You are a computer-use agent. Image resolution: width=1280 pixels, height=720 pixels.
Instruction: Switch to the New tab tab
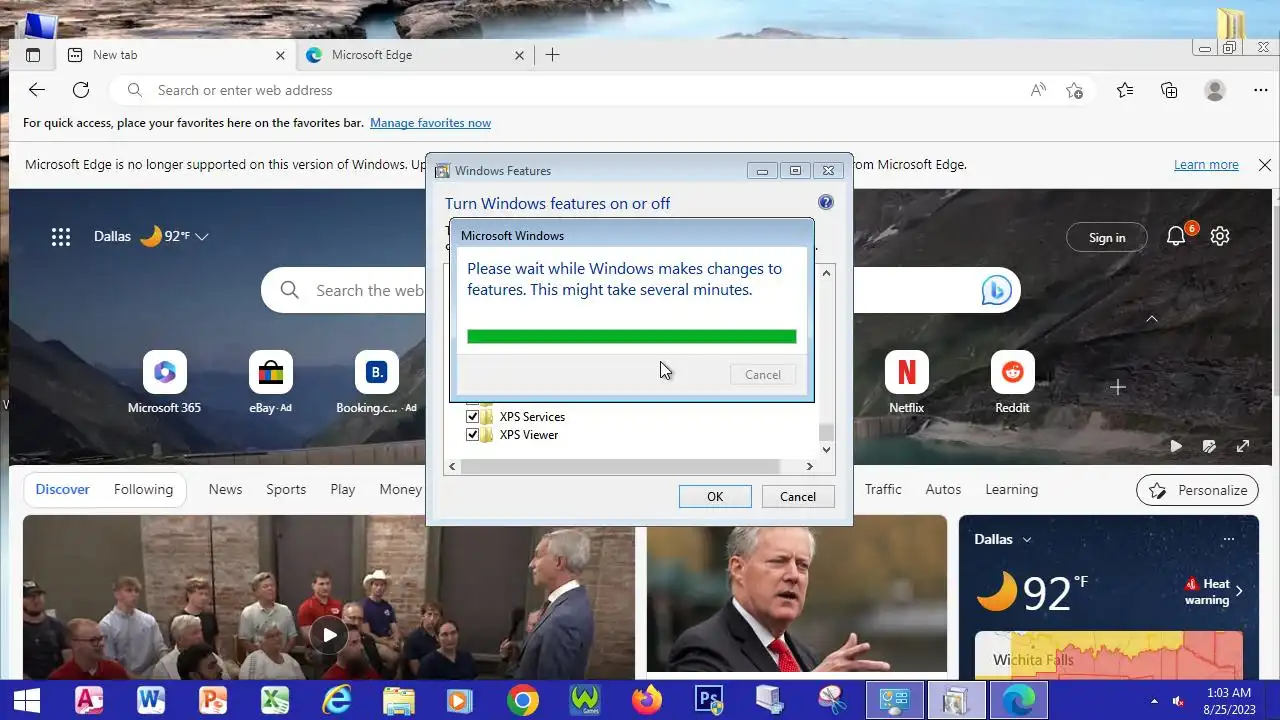178,55
